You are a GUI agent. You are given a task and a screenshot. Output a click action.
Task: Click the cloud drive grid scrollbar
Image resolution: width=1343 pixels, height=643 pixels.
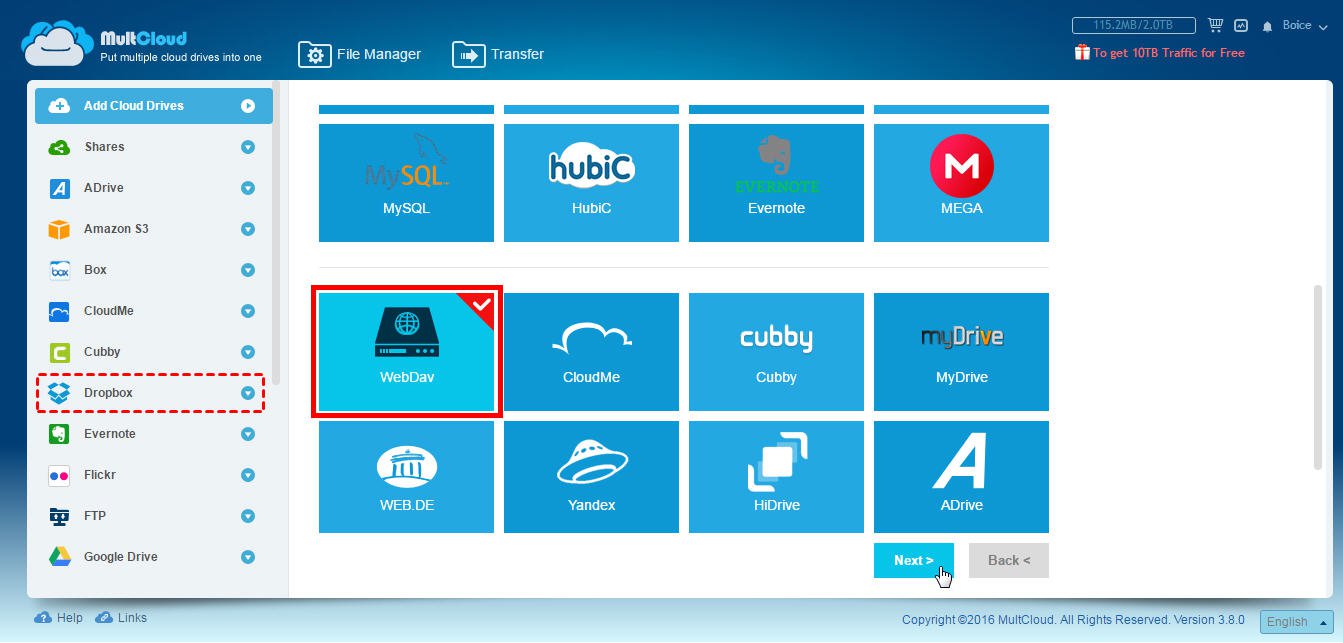coord(1317,376)
